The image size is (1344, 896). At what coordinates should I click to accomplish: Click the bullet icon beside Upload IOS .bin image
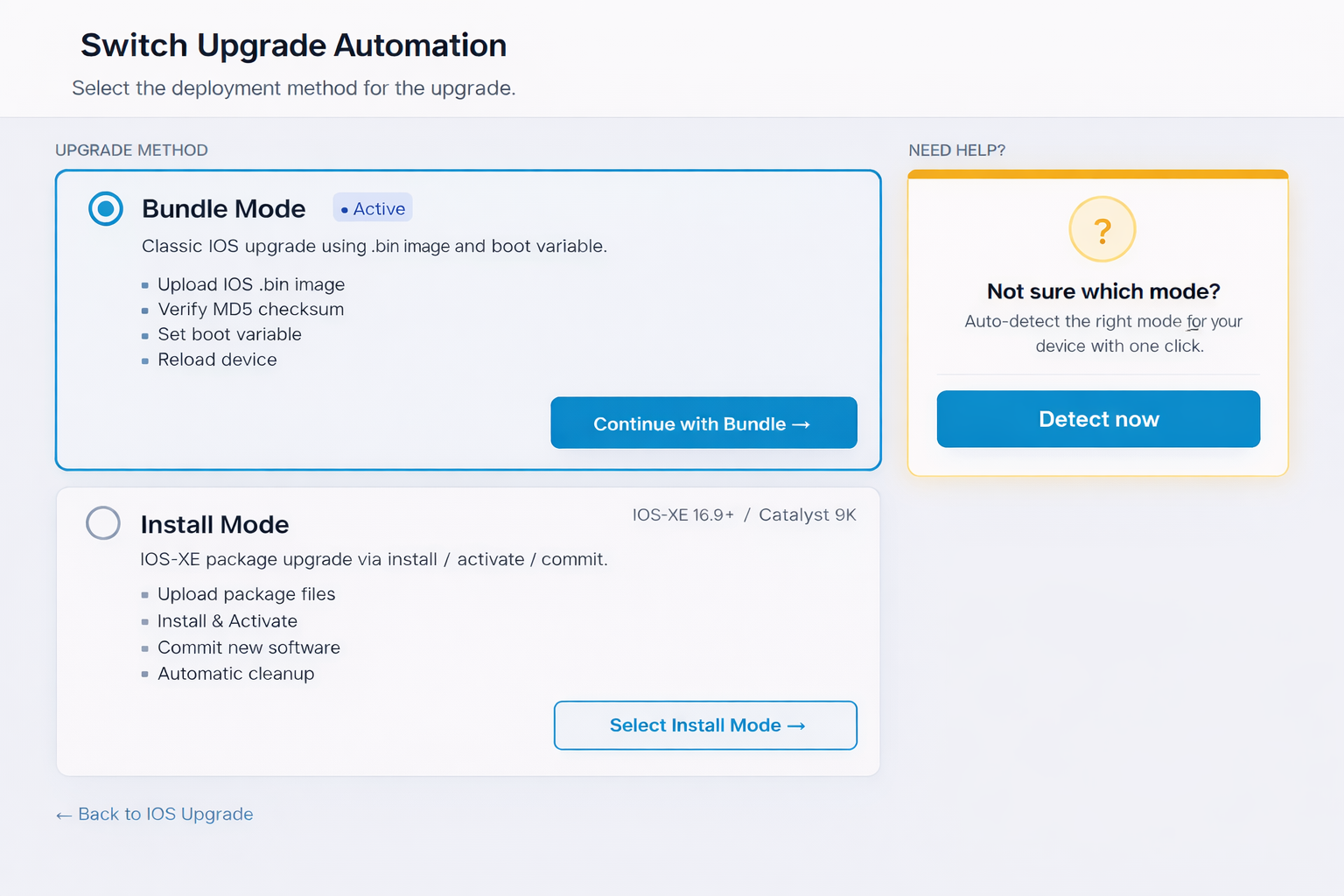point(144,284)
